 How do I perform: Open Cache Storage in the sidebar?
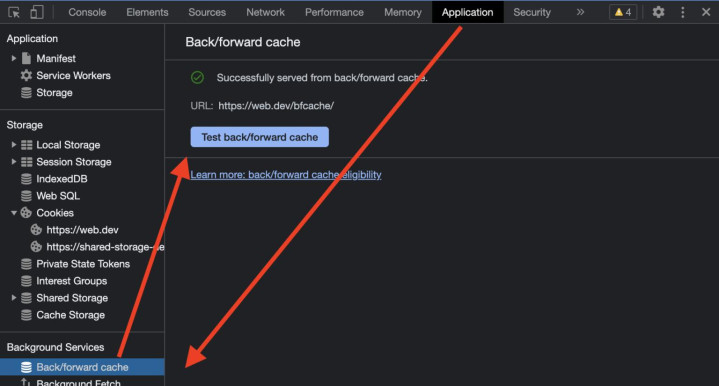point(63,315)
